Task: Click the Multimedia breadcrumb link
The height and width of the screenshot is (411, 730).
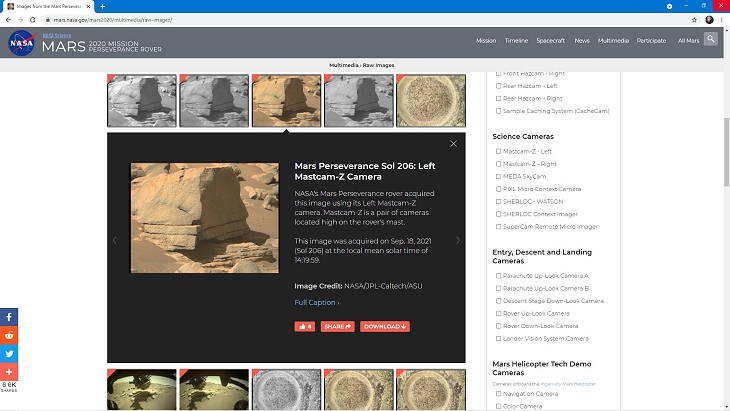Action: [344, 65]
